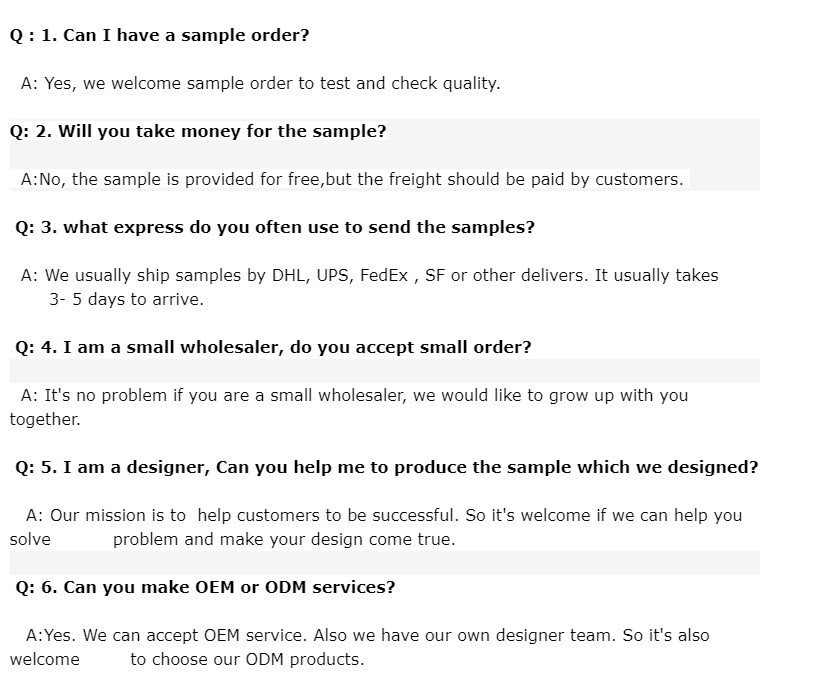The image size is (824, 681).
Task: Click 'to choose our ODM products' text
Action: click(x=247, y=659)
